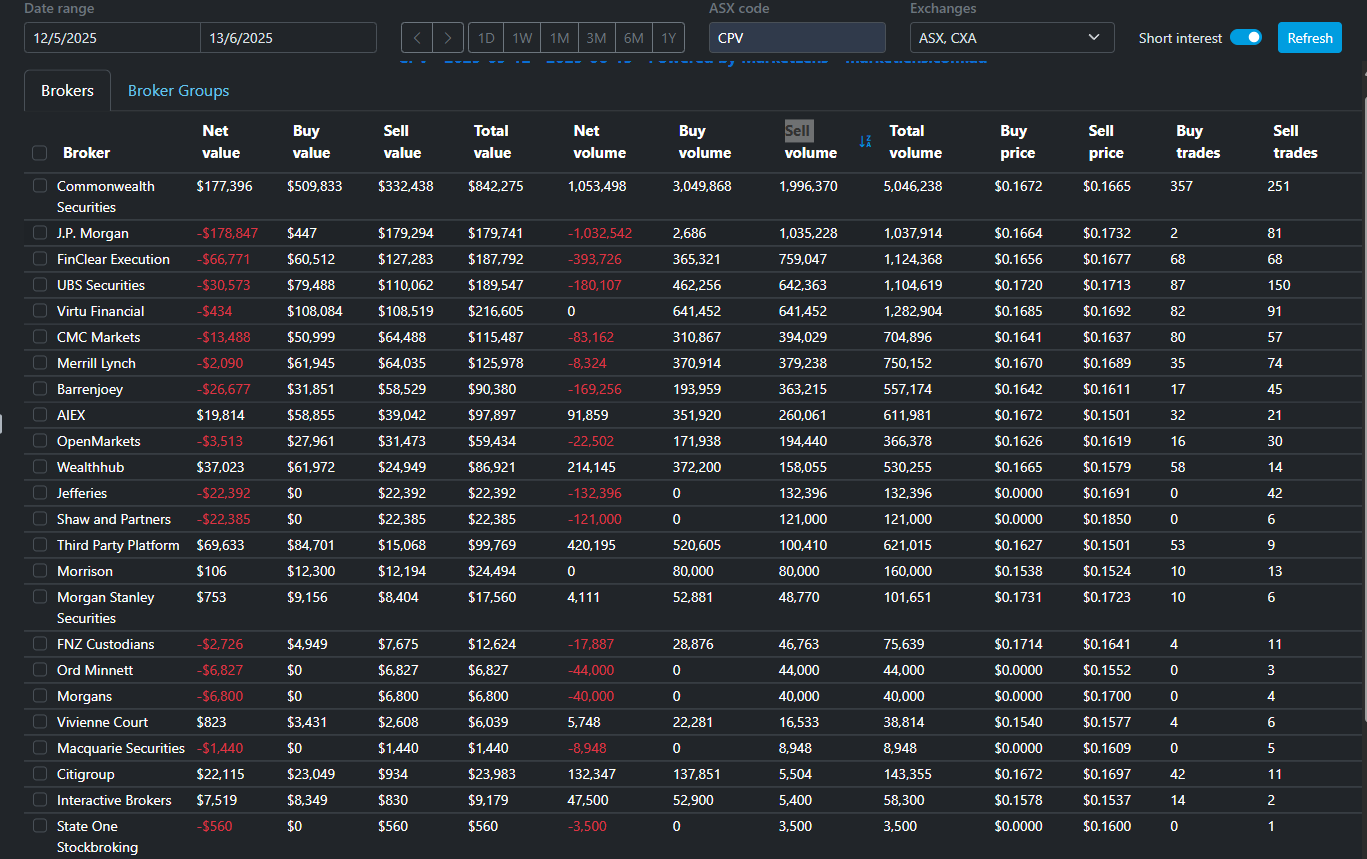Sort by Total volume column header

click(915, 142)
